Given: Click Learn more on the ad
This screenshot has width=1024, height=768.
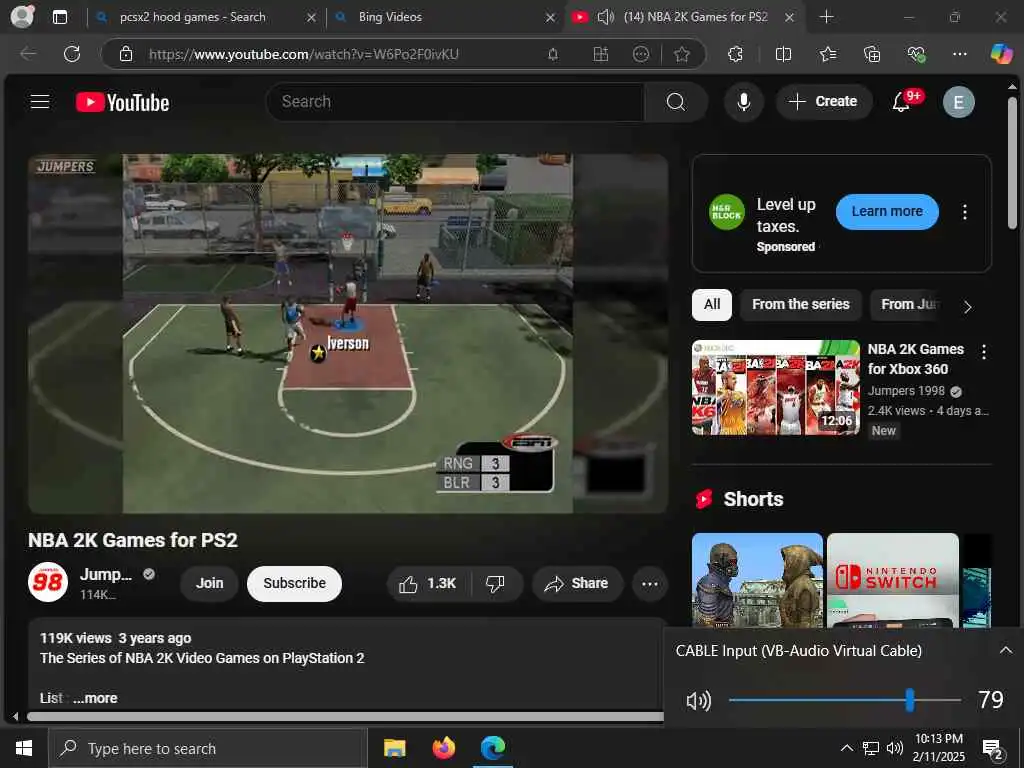Looking at the screenshot, I should [887, 212].
